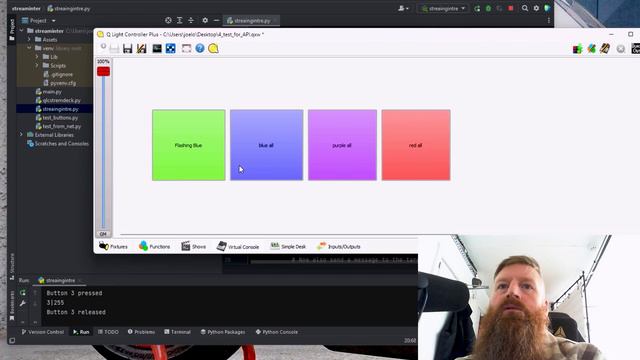Select test_buttons.py in the project tree

click(56, 118)
